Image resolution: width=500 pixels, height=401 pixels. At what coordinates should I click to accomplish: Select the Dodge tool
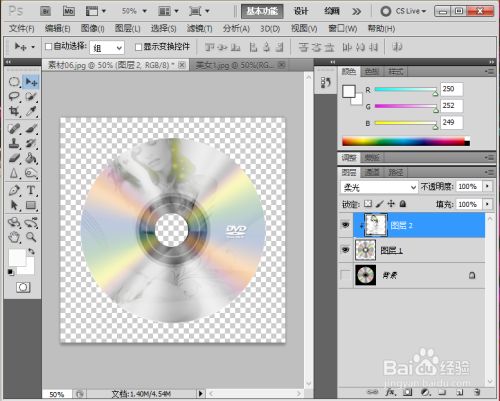click(x=31, y=173)
